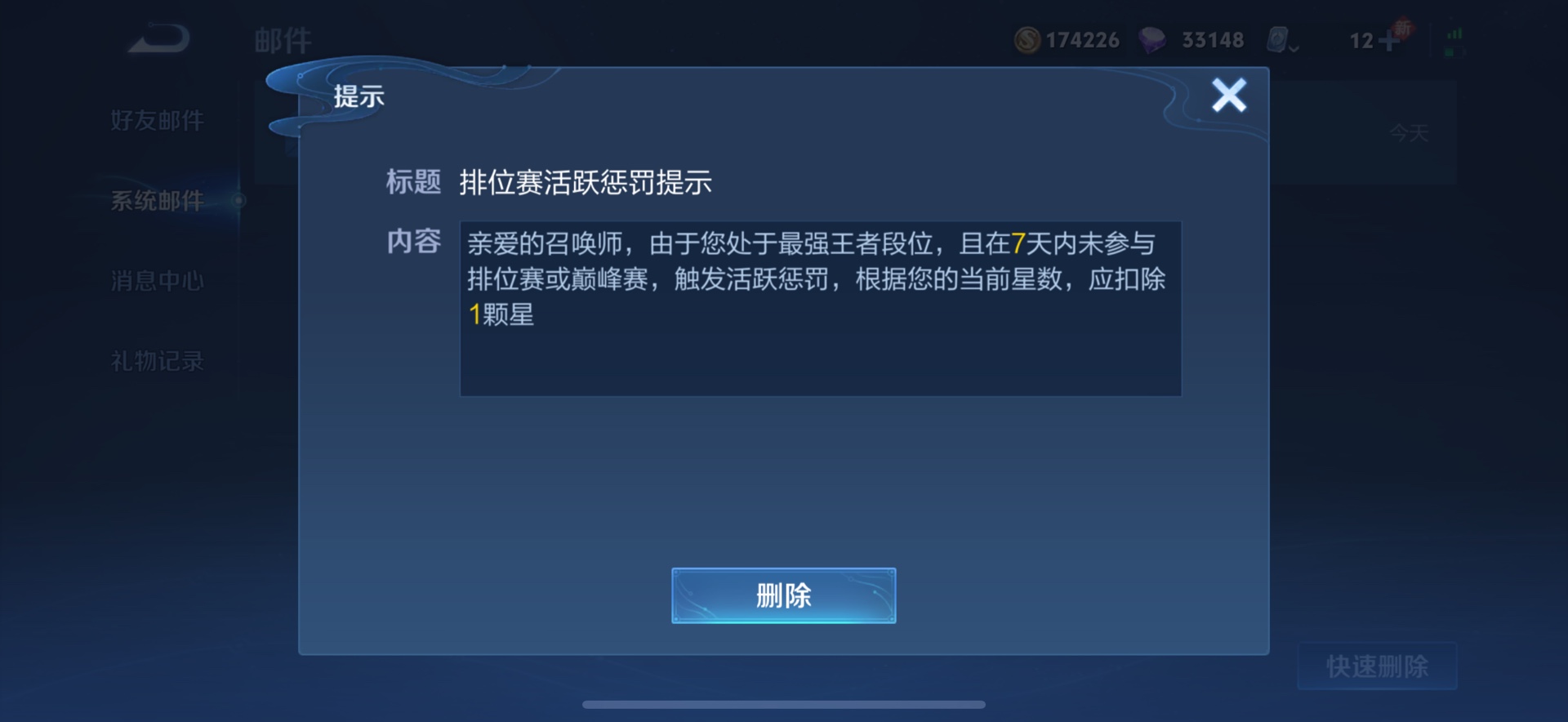Open the 消息中心 tab

point(158,281)
